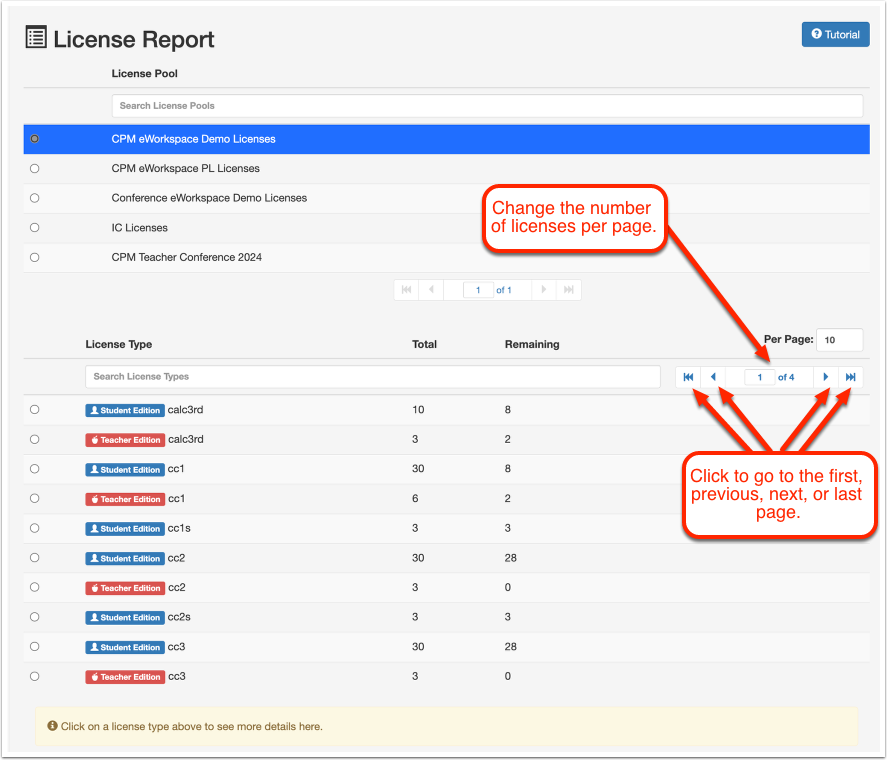Click the info icon in the details notice

(x=53, y=725)
